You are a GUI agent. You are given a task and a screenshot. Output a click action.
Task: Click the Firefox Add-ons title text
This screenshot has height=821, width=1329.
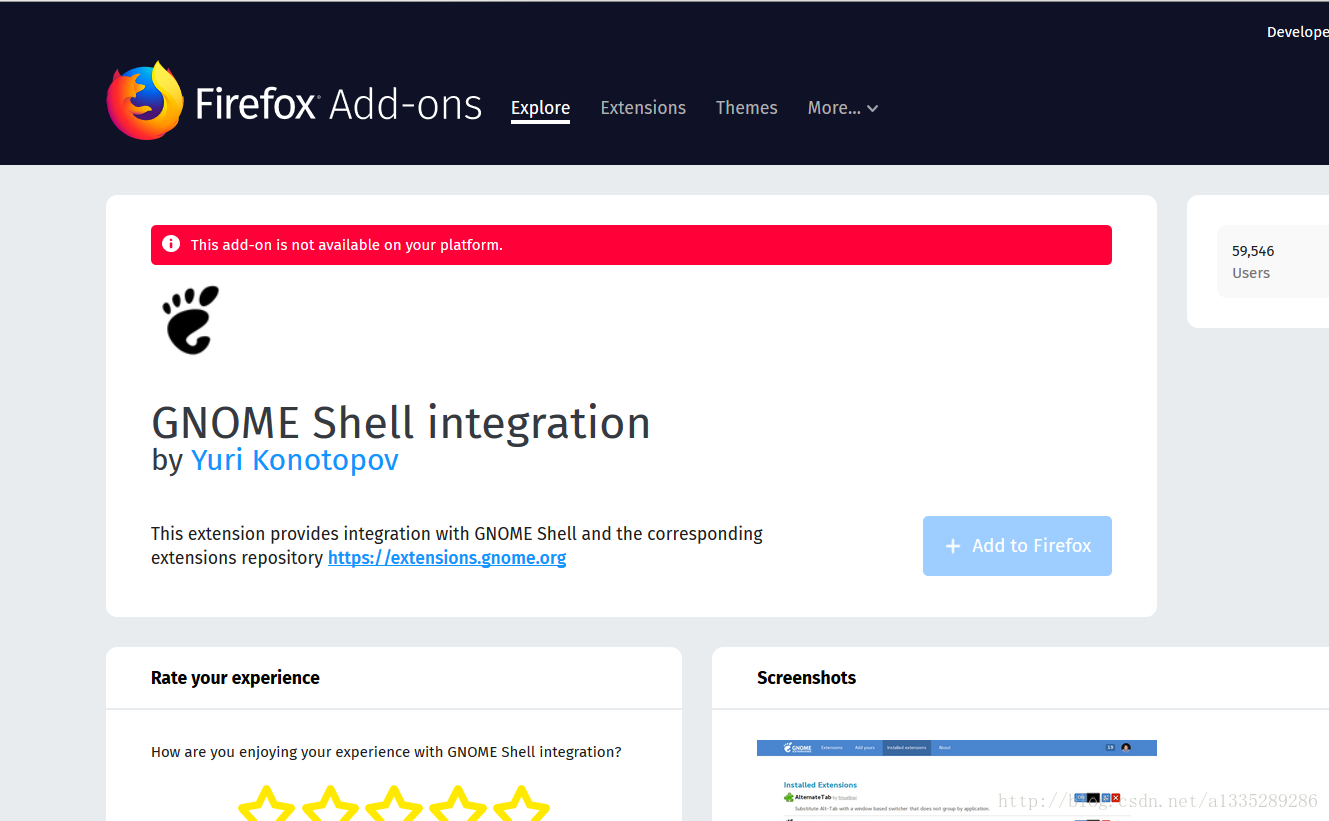[x=339, y=104]
